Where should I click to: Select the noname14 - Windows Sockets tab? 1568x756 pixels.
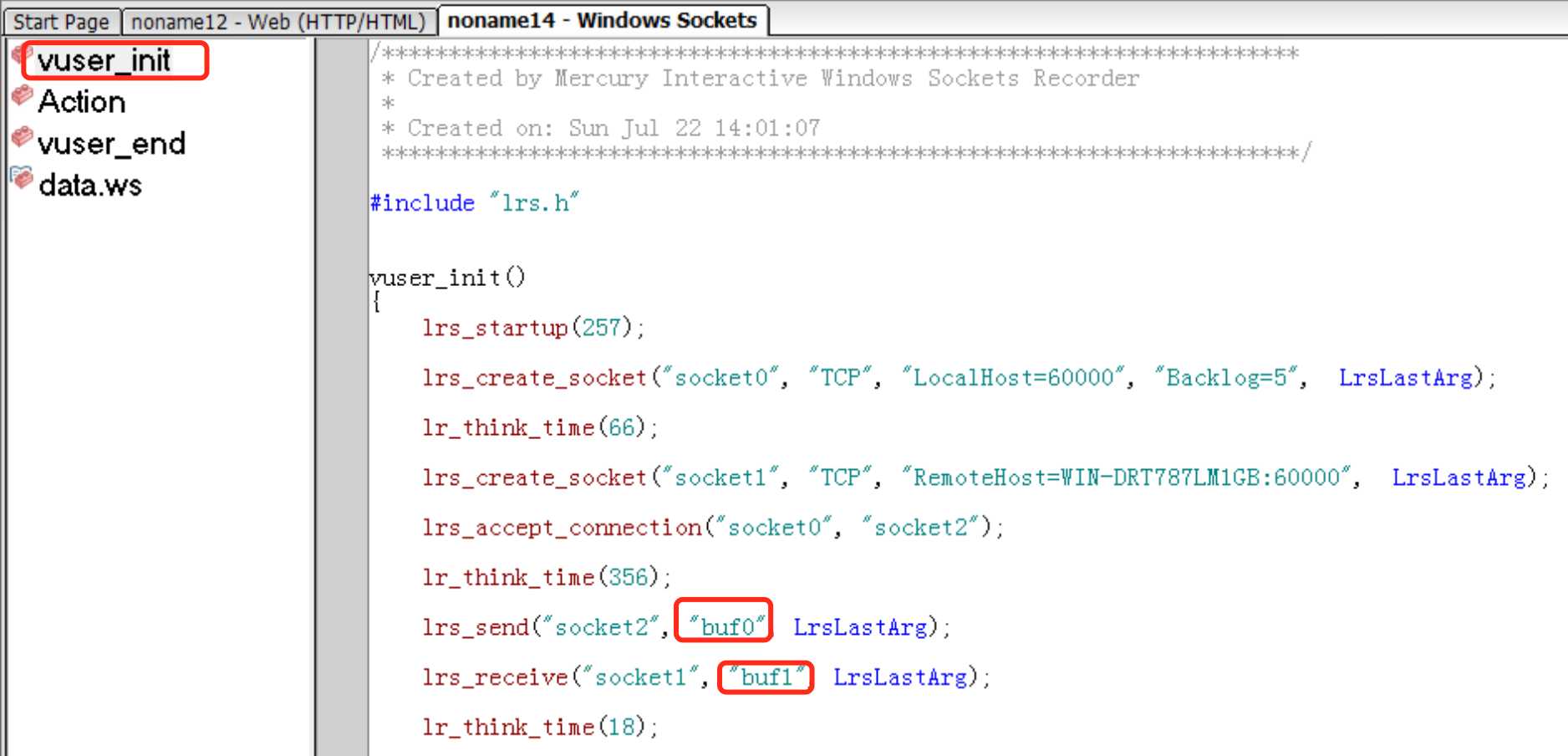click(x=602, y=20)
